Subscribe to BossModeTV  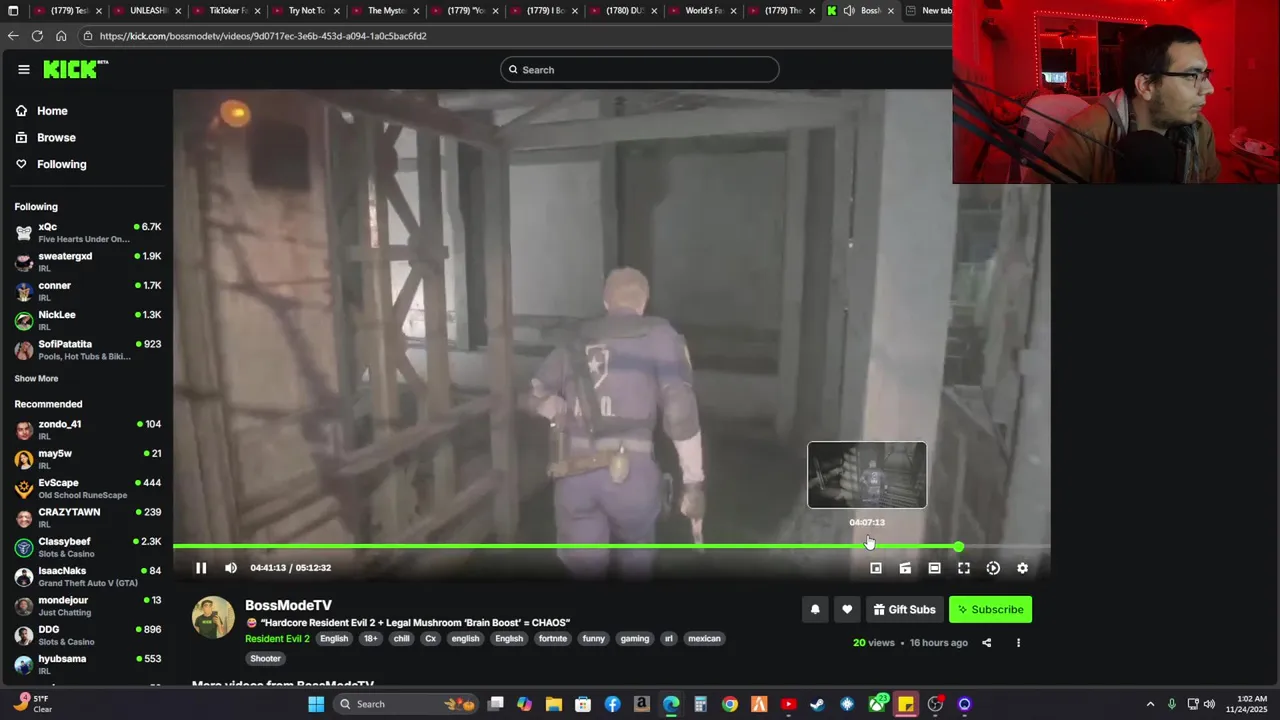990,609
